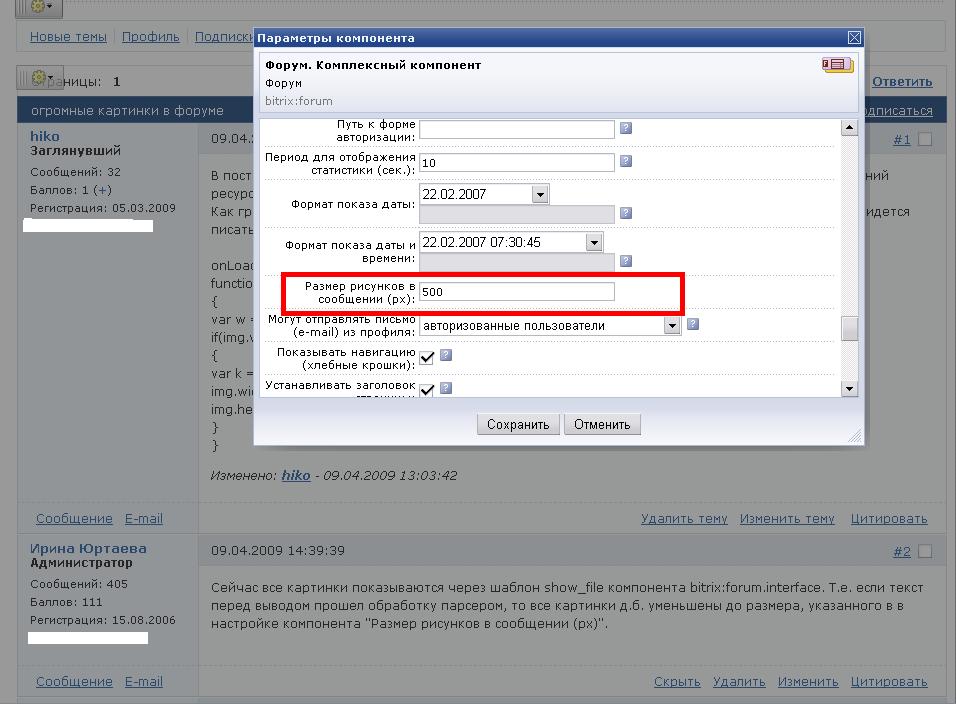This screenshot has width=956, height=704.
Task: Click help icon next to Период для отображения статистики
Action: (626, 161)
